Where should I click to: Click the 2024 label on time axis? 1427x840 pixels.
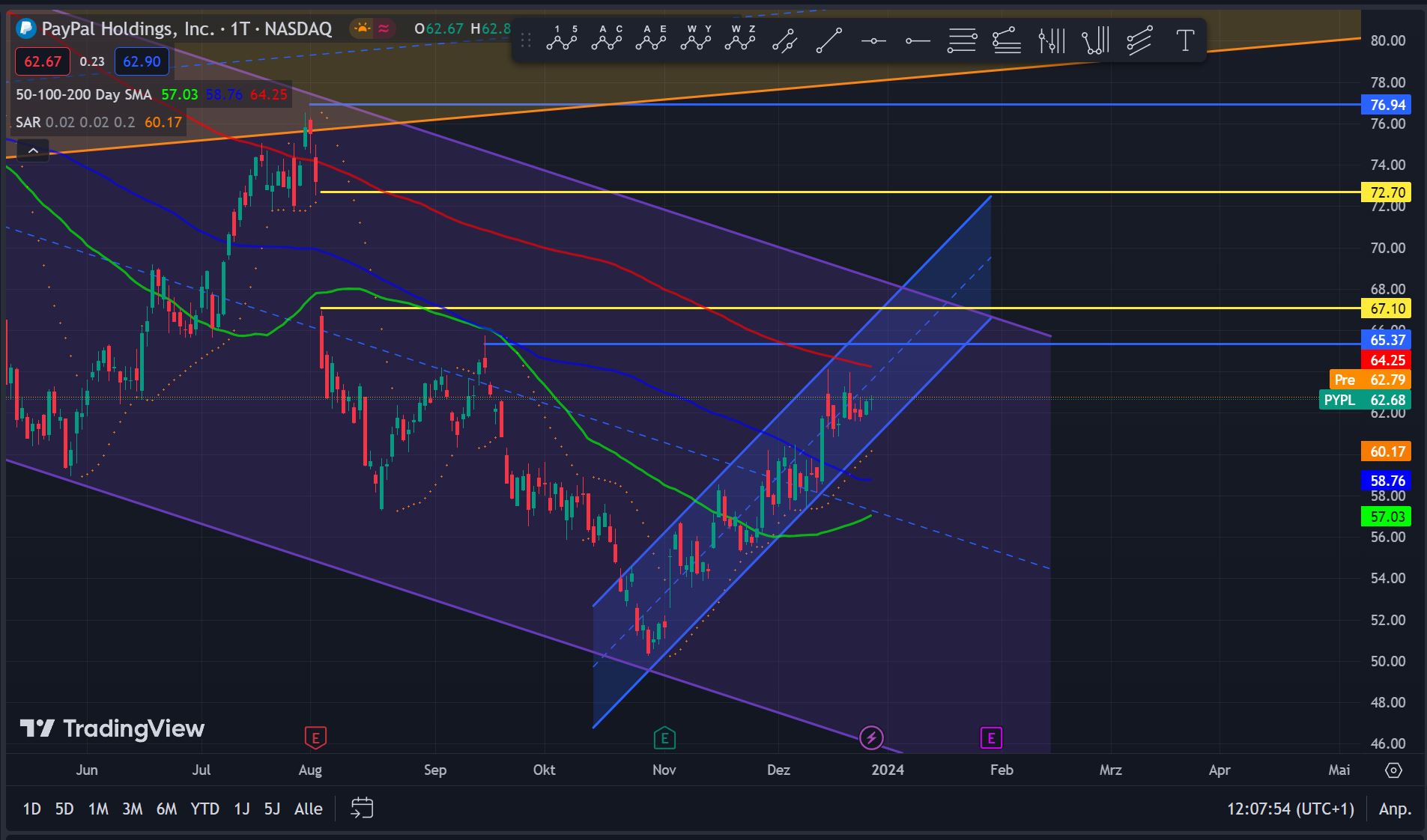coord(888,770)
